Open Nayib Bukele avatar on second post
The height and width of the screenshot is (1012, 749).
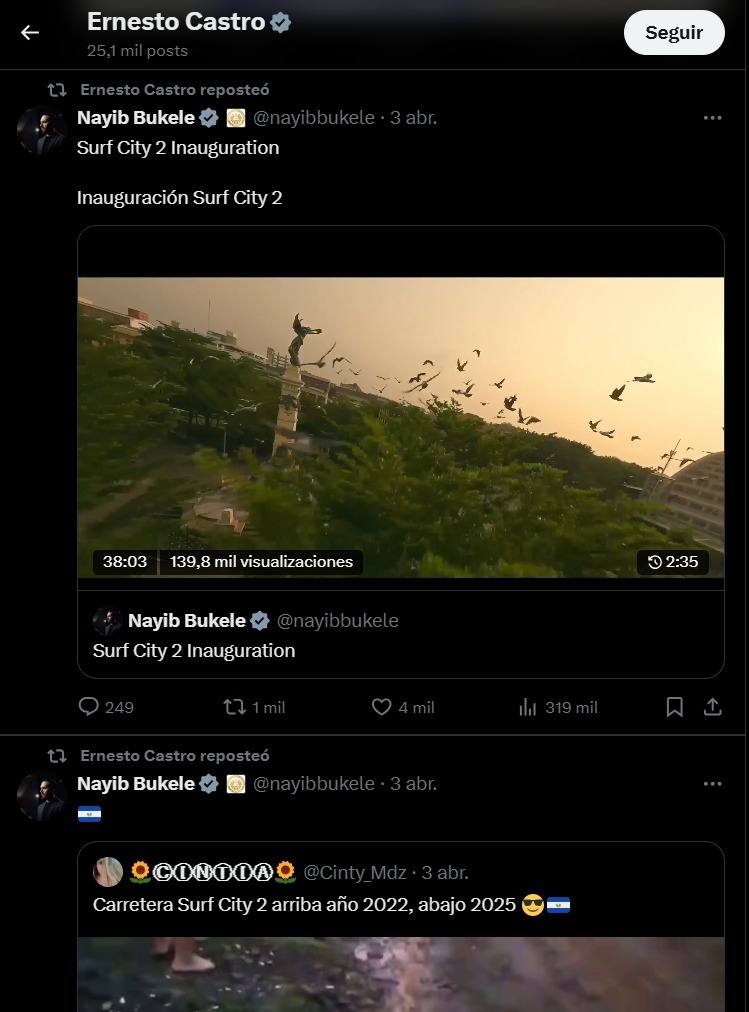pyautogui.click(x=42, y=796)
